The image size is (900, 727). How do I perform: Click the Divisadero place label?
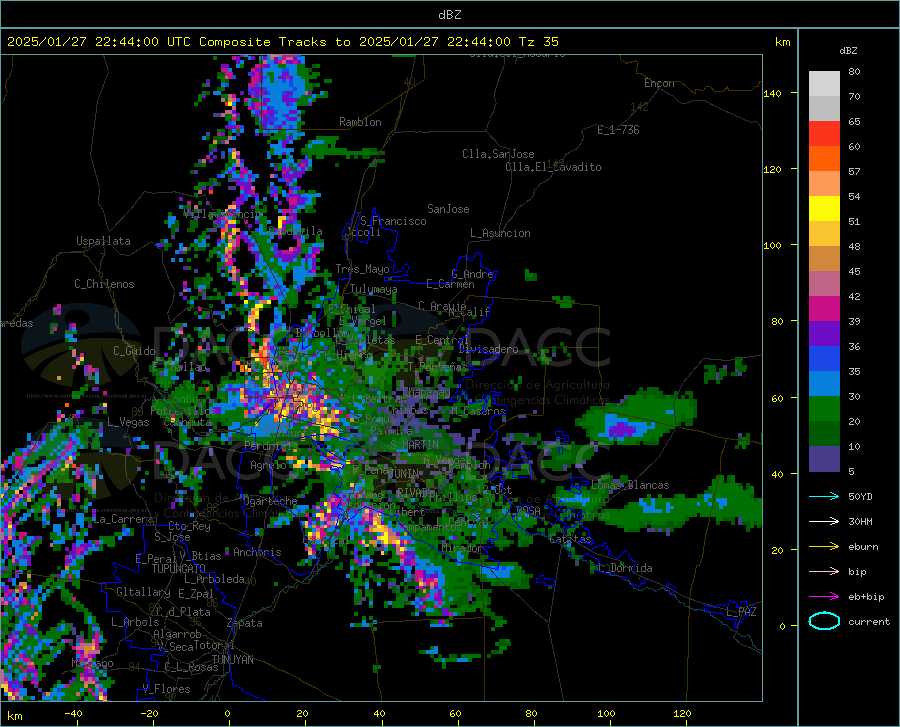pyautogui.click(x=488, y=349)
